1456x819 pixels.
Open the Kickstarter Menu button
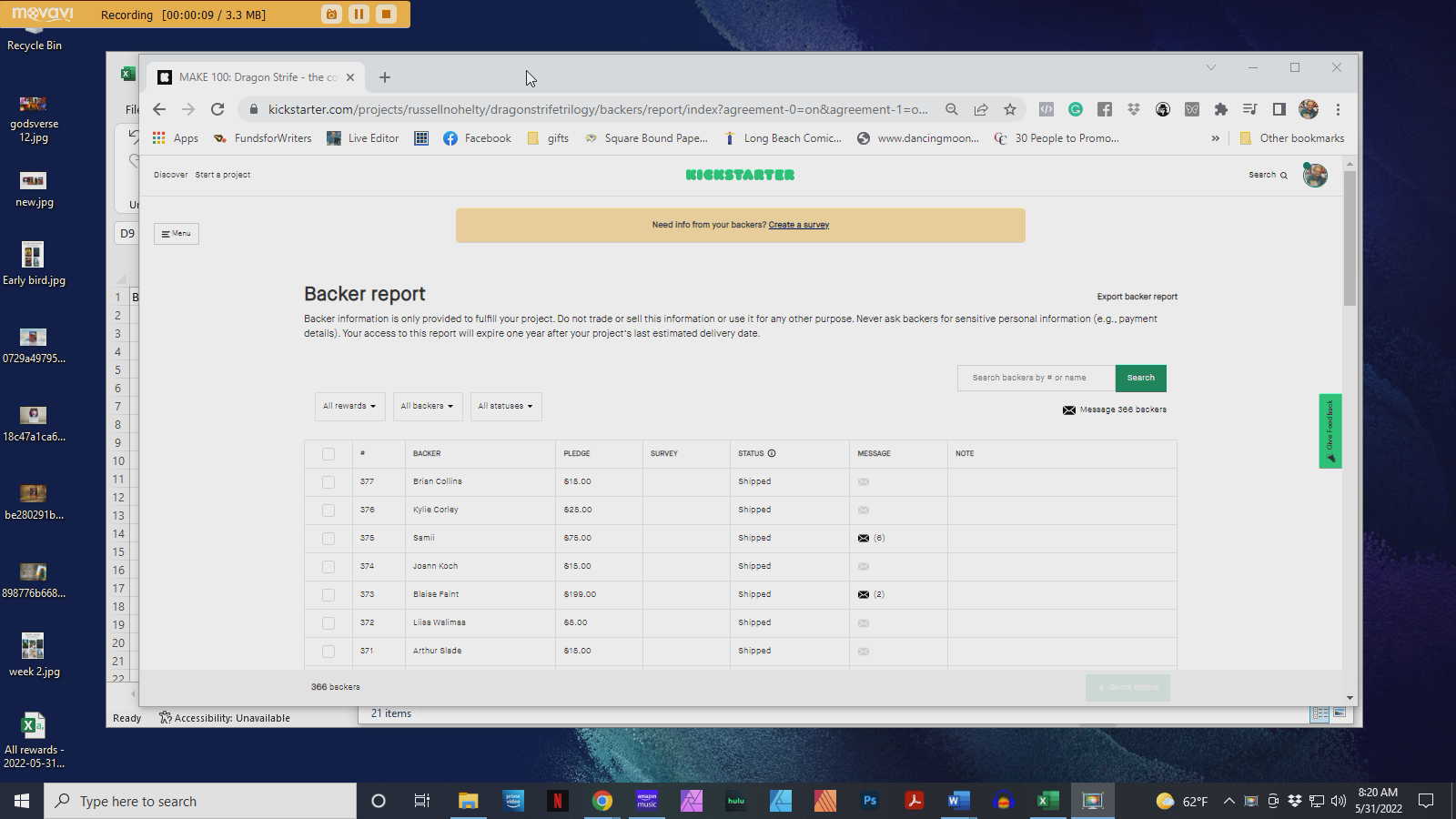[177, 234]
